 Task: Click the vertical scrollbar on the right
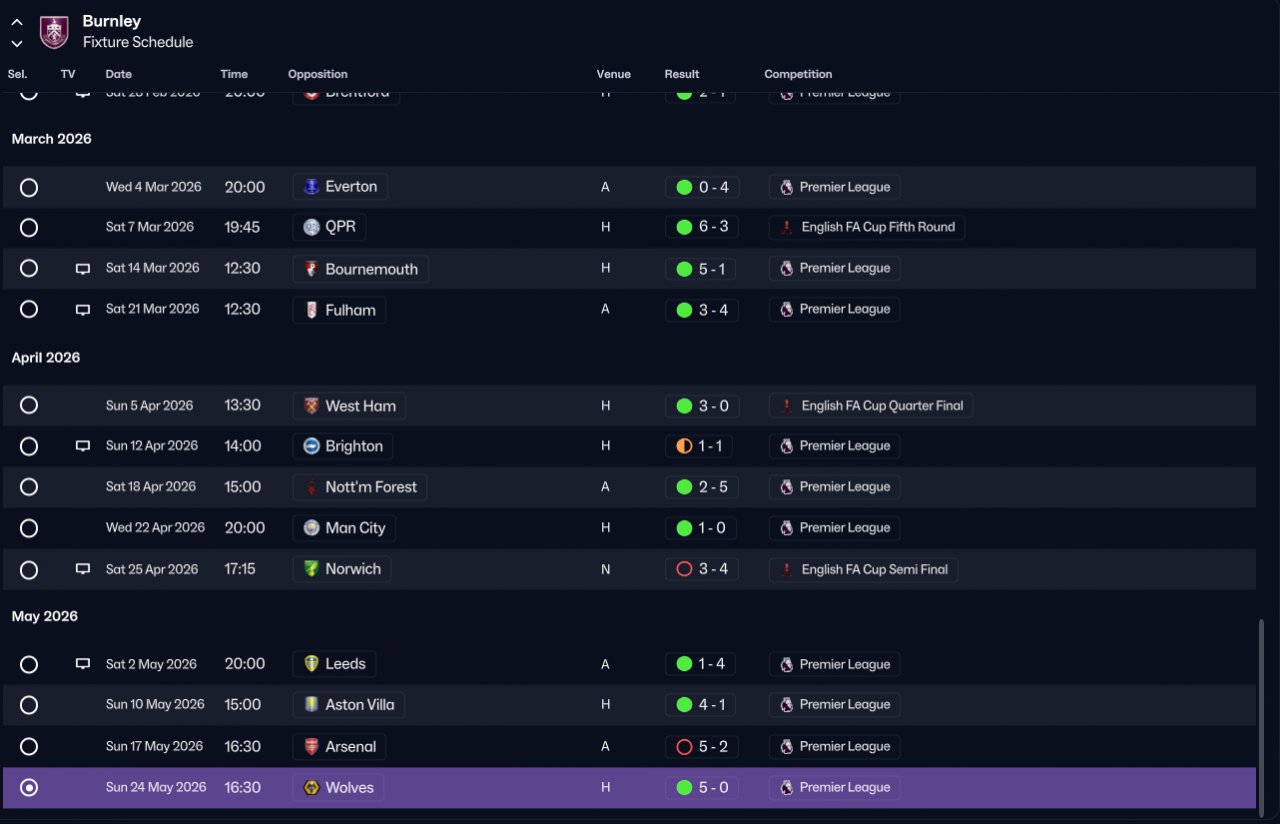coord(1261,713)
